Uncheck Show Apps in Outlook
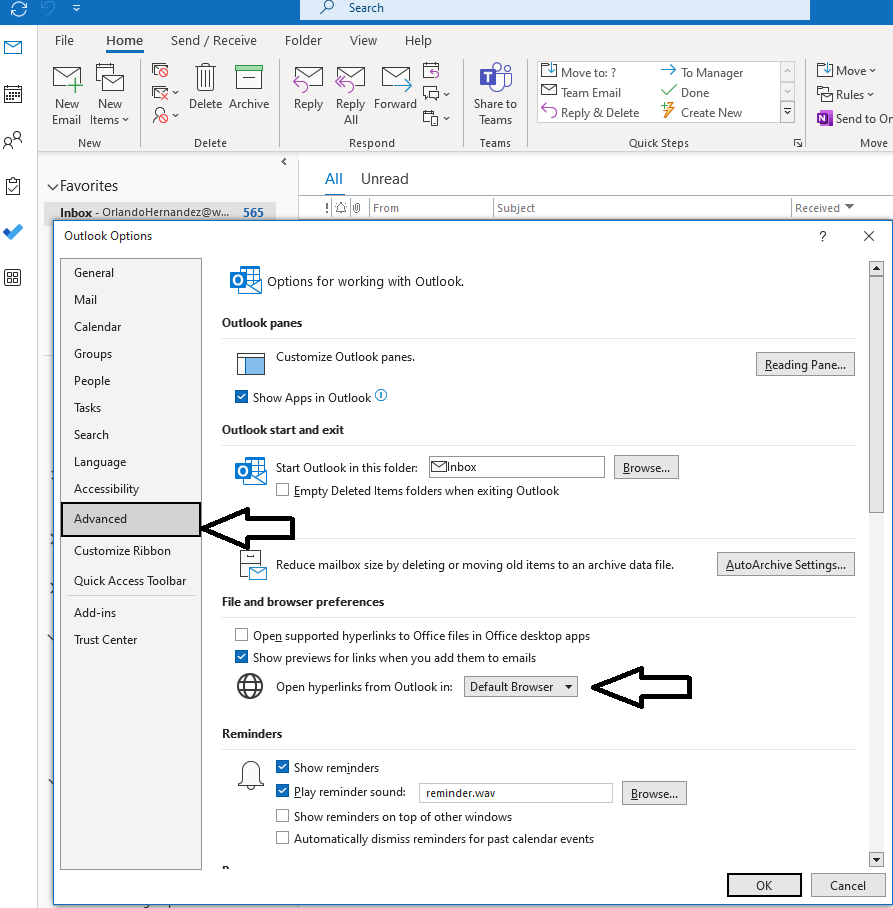Viewport: 893px width, 908px height. click(x=241, y=397)
